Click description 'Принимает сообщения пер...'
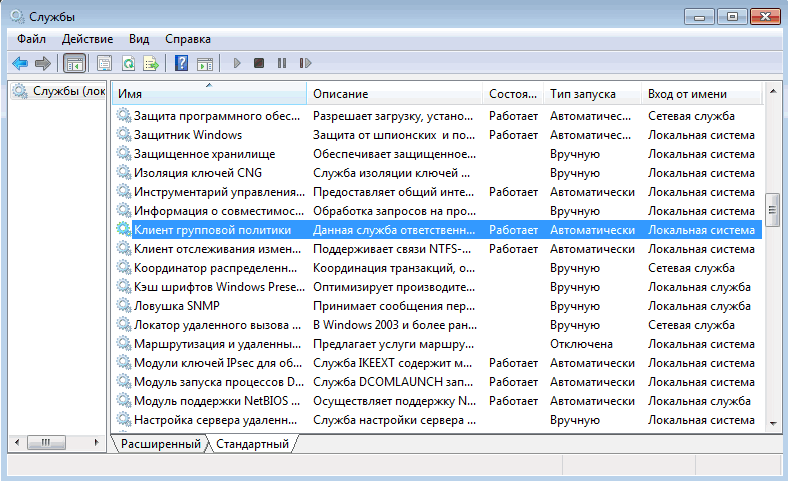The image size is (788, 481). click(393, 306)
